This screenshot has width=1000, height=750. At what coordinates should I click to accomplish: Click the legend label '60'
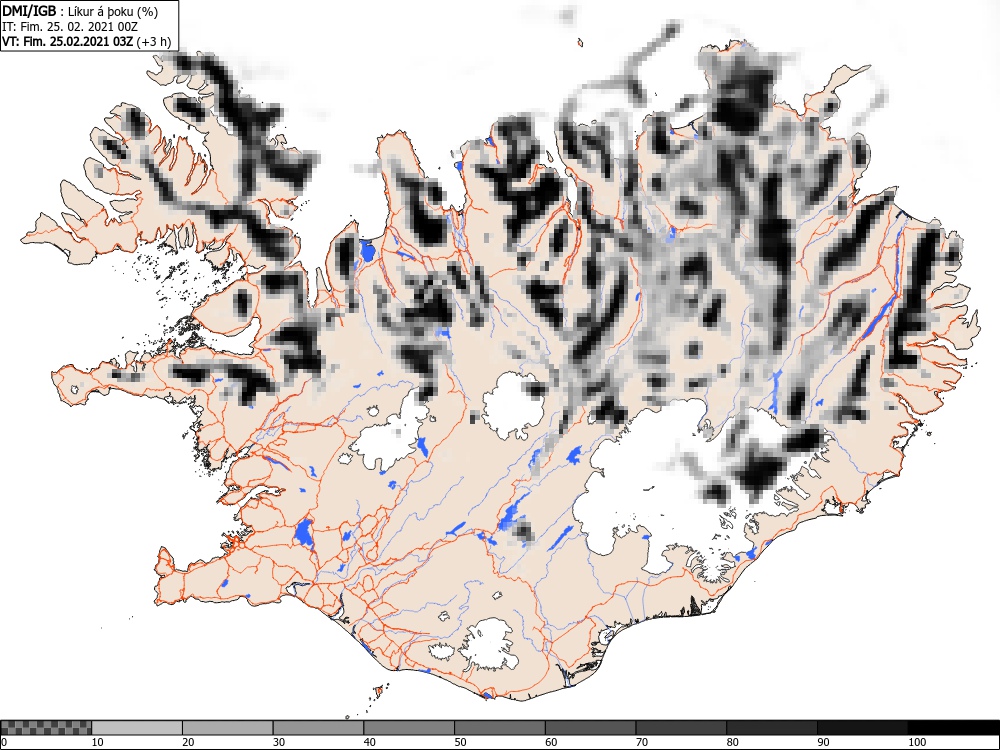[551, 742]
